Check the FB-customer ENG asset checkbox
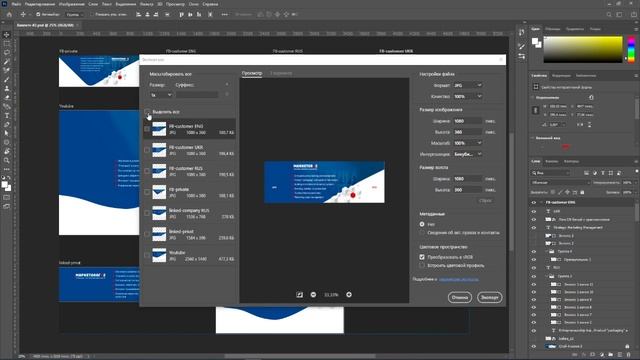 [147, 129]
